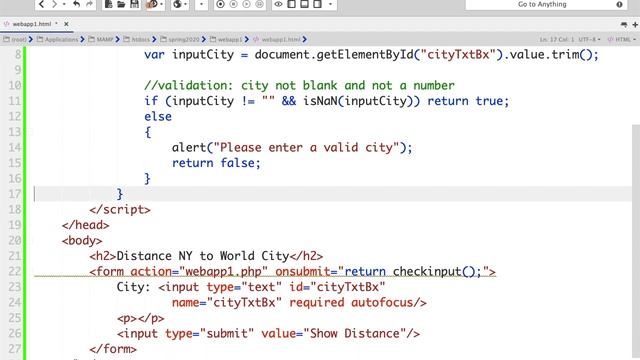This screenshot has height=360, width=640.
Task: Click the <body> tag on line 20
Action: (82, 241)
